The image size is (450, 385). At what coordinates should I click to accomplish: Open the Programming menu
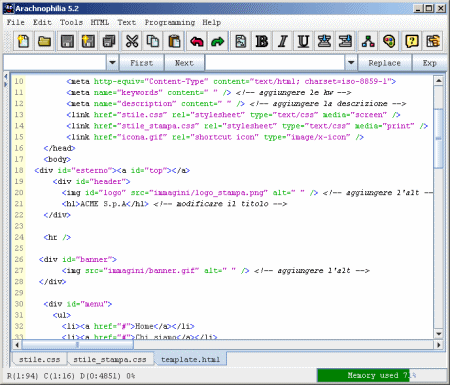[170, 22]
